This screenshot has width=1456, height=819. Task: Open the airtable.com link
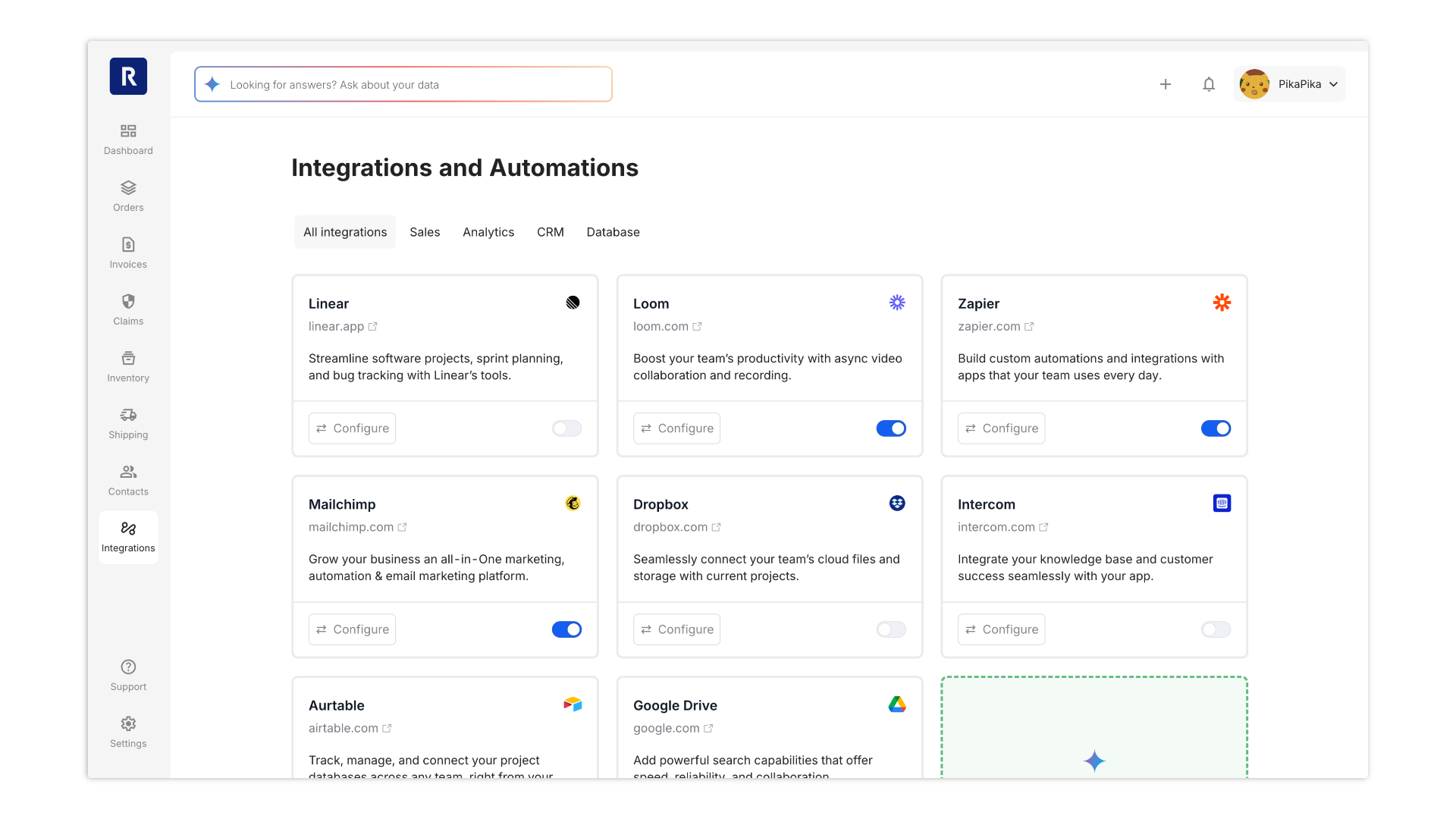(350, 728)
